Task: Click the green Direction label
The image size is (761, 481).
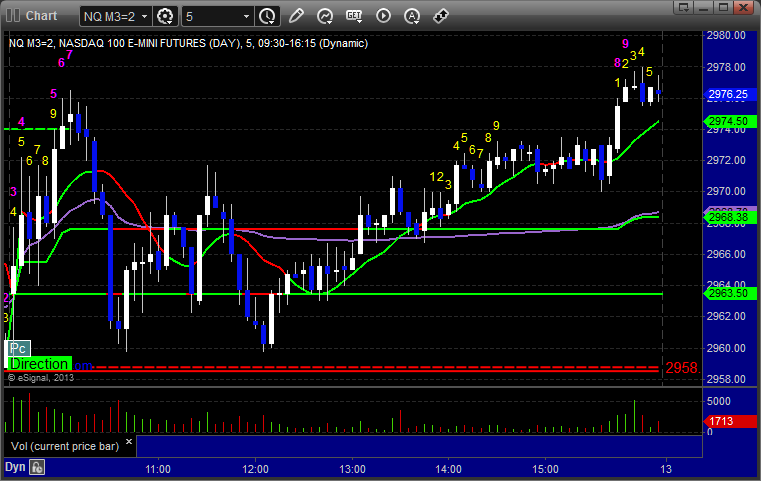Action: (39, 364)
